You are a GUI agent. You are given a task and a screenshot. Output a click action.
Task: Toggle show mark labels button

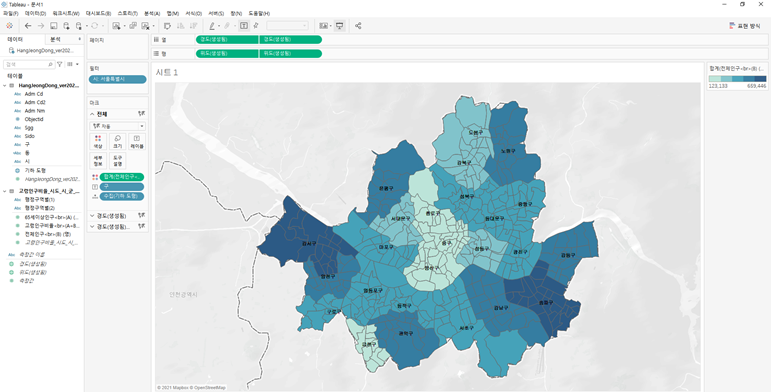click(x=243, y=26)
